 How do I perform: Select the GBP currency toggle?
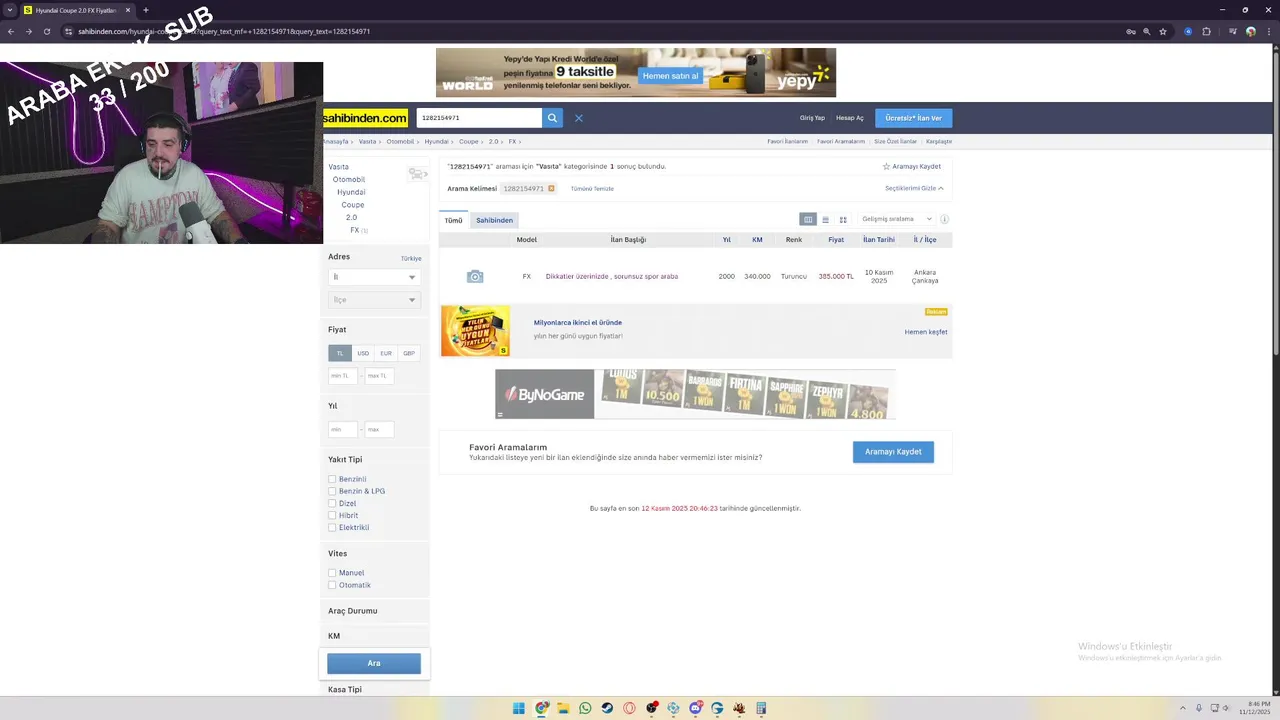[409, 353]
